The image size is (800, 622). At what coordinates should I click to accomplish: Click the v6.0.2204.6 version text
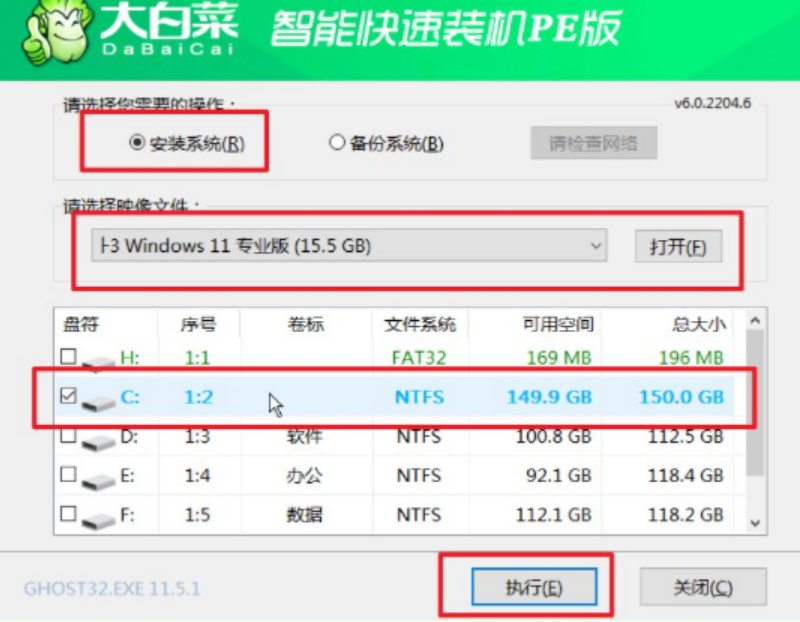pyautogui.click(x=713, y=104)
